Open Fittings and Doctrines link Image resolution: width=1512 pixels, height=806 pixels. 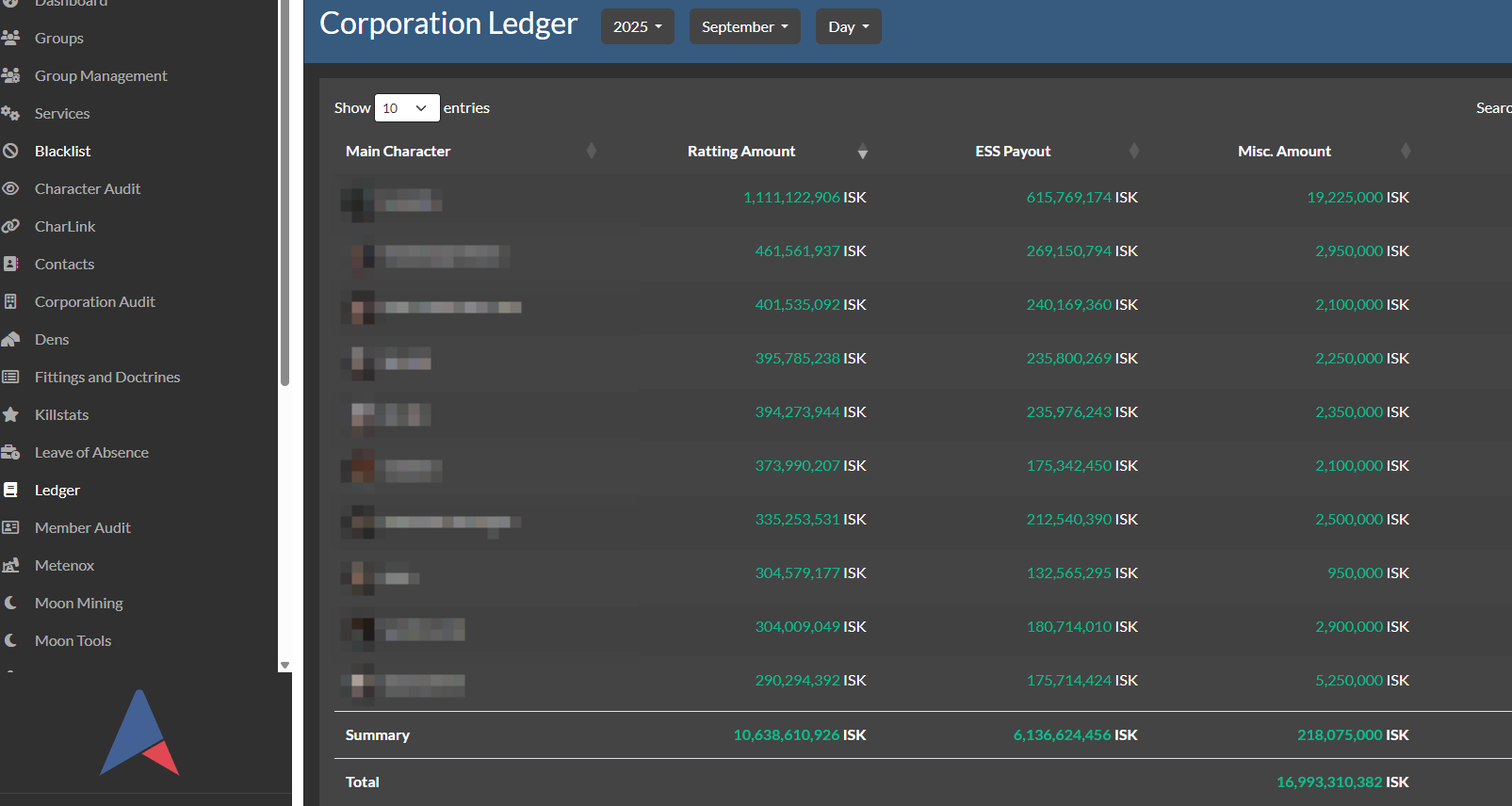coord(107,377)
